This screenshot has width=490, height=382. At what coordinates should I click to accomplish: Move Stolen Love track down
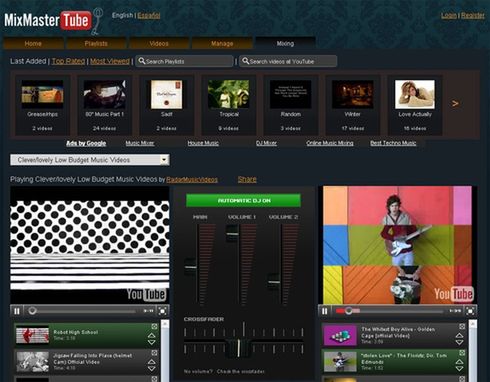[x=459, y=369]
